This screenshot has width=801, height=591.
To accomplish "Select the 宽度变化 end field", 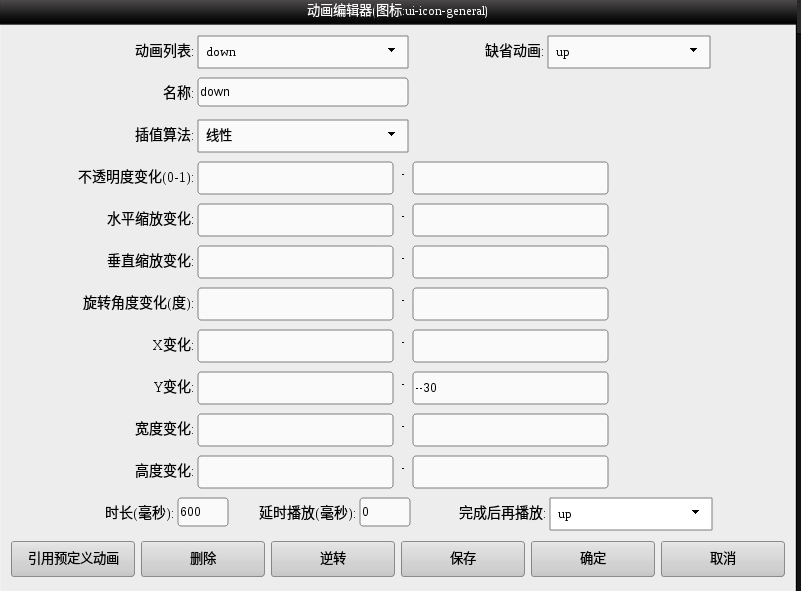I will click(x=510, y=430).
